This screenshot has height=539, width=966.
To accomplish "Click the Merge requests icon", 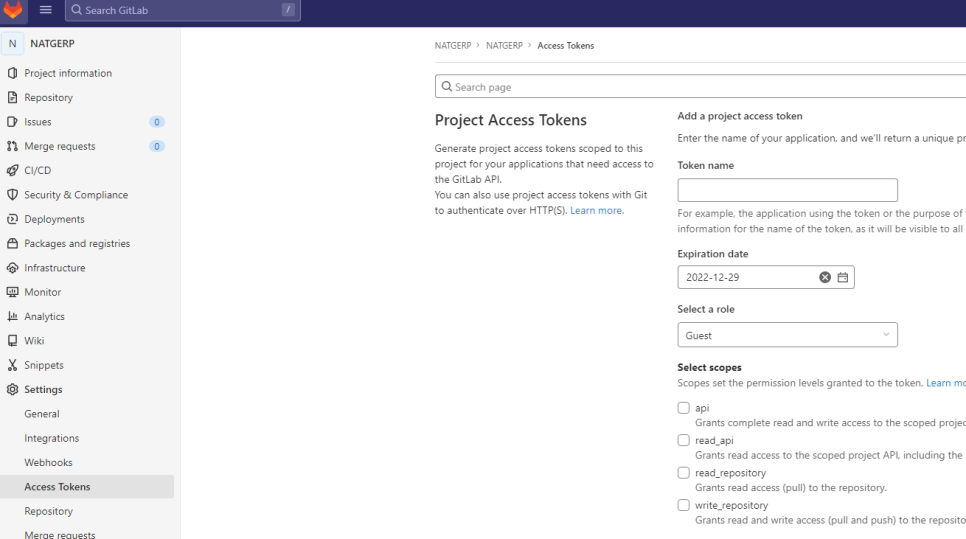I will [12, 146].
